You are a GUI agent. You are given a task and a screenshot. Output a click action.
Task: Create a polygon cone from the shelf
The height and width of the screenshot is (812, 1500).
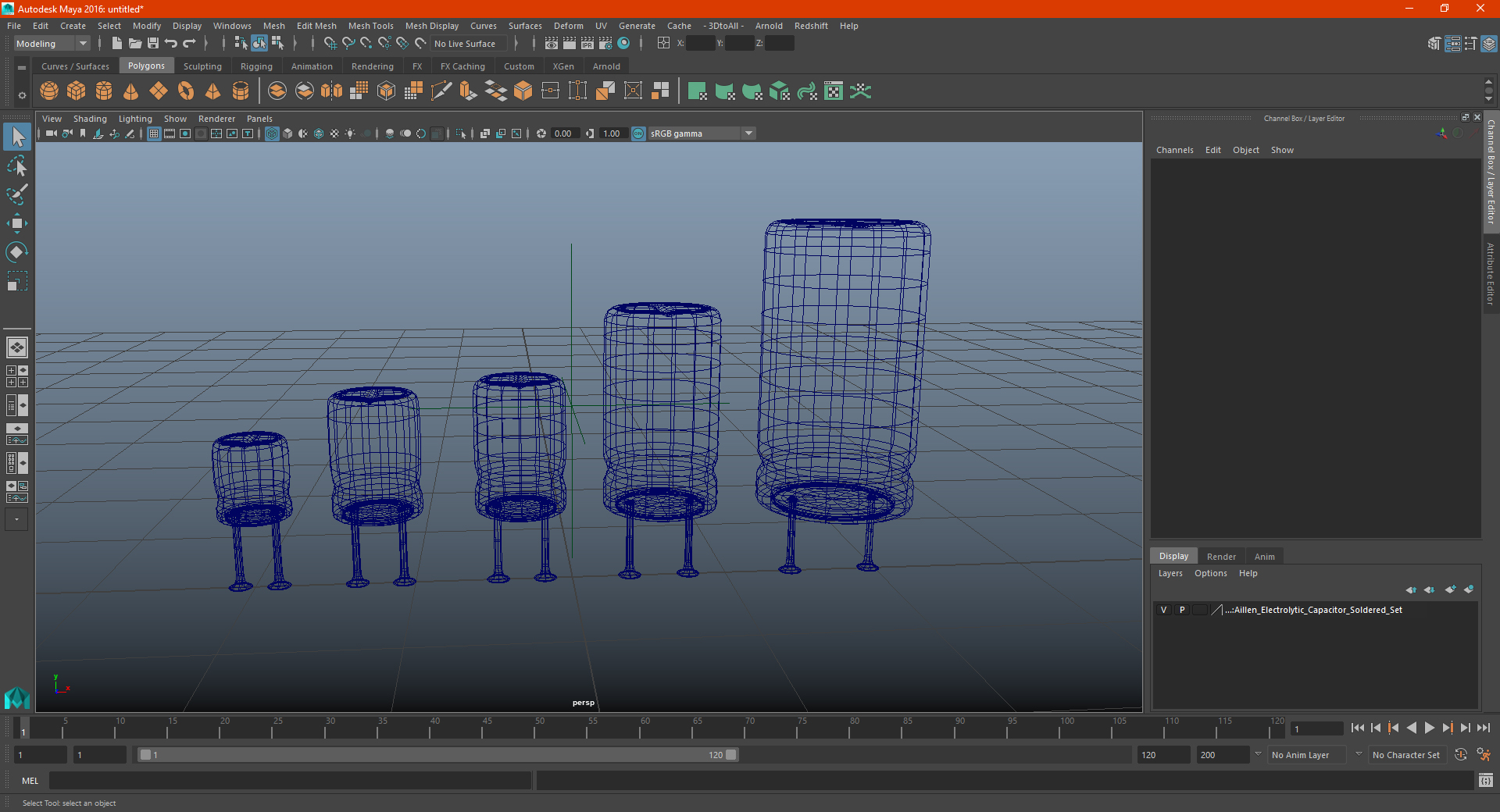[131, 91]
